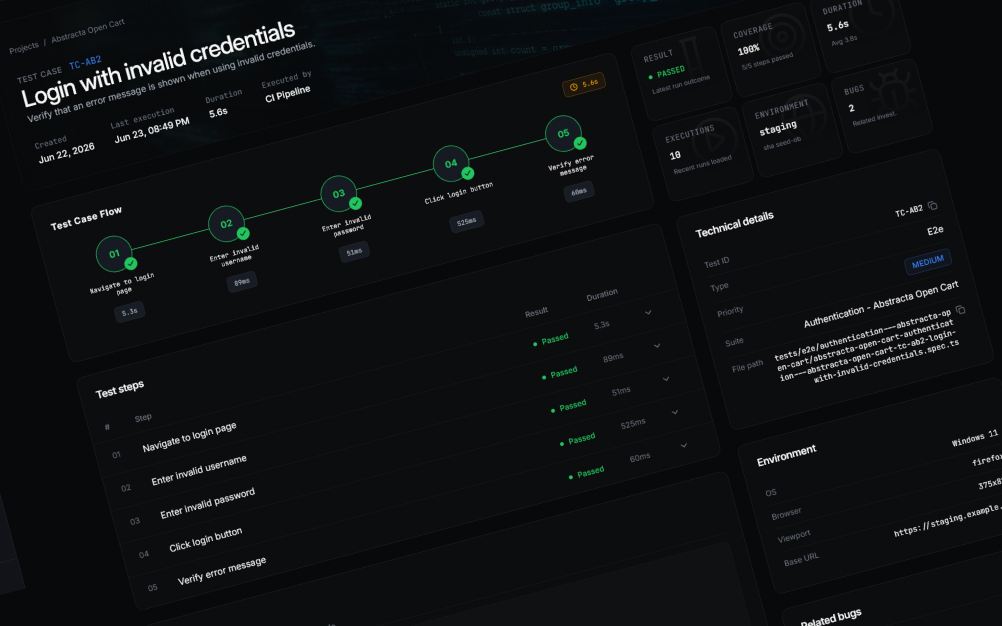Click the orange 5.6s clock badge

[x=583, y=84]
